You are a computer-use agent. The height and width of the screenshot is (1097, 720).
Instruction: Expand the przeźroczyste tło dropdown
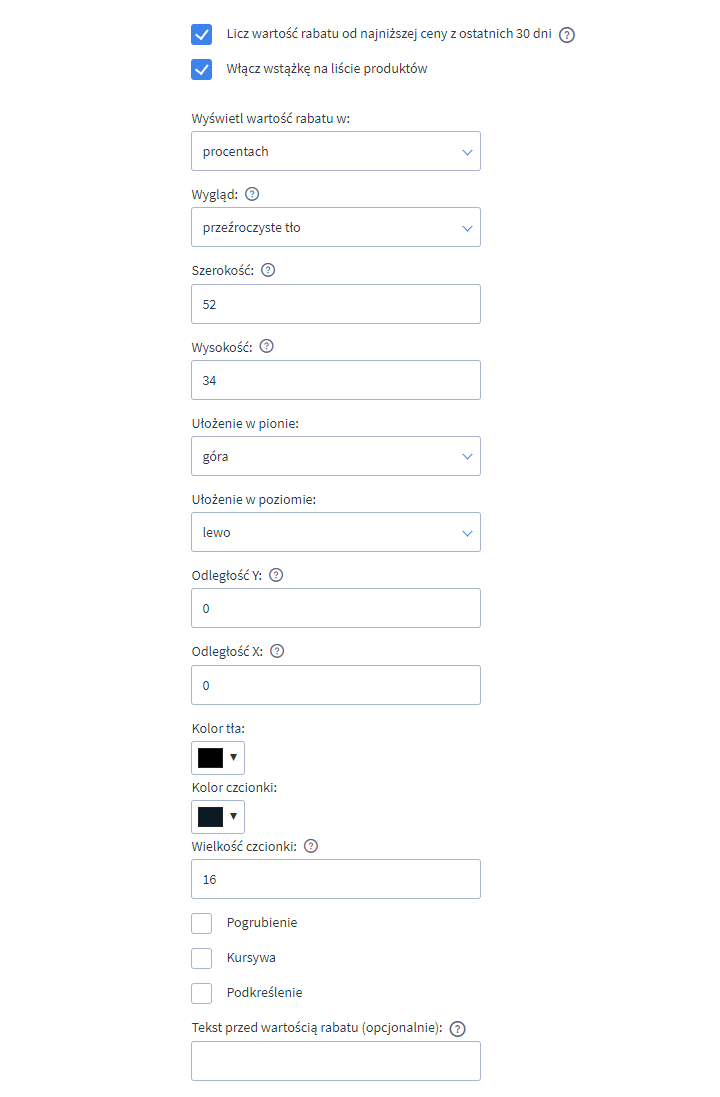[336, 227]
